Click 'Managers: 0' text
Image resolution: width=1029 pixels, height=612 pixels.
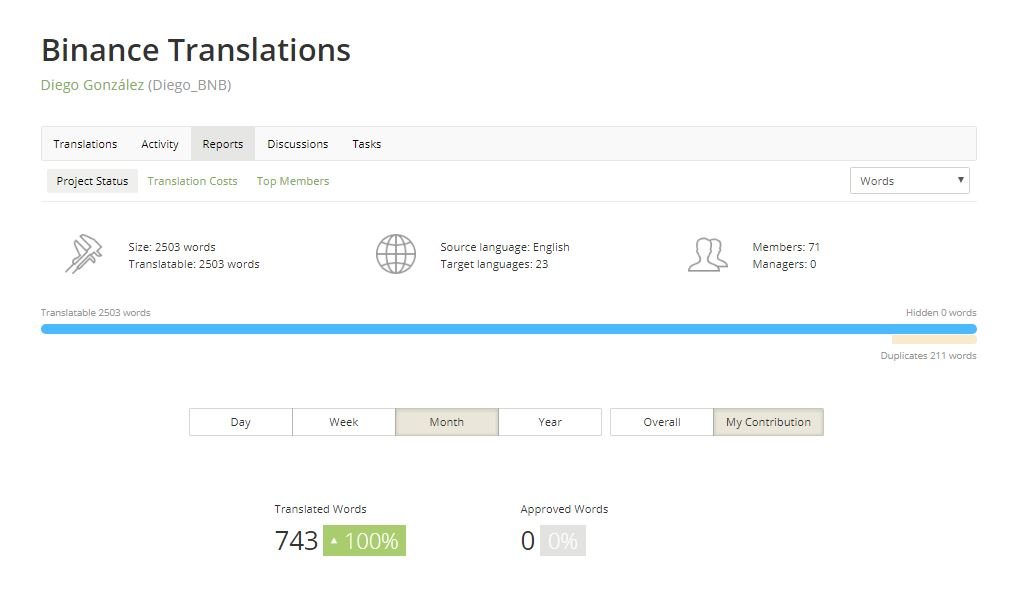pos(784,264)
